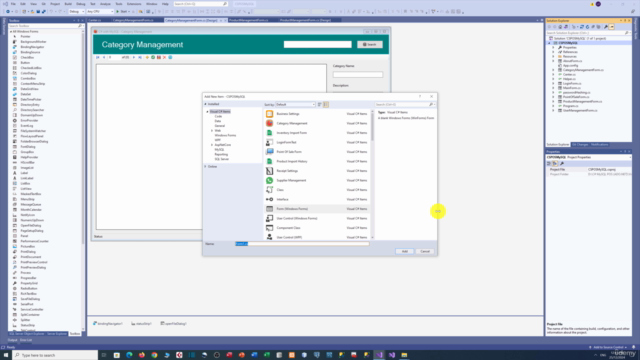Click the Save All icon in main toolbar

point(44,11)
